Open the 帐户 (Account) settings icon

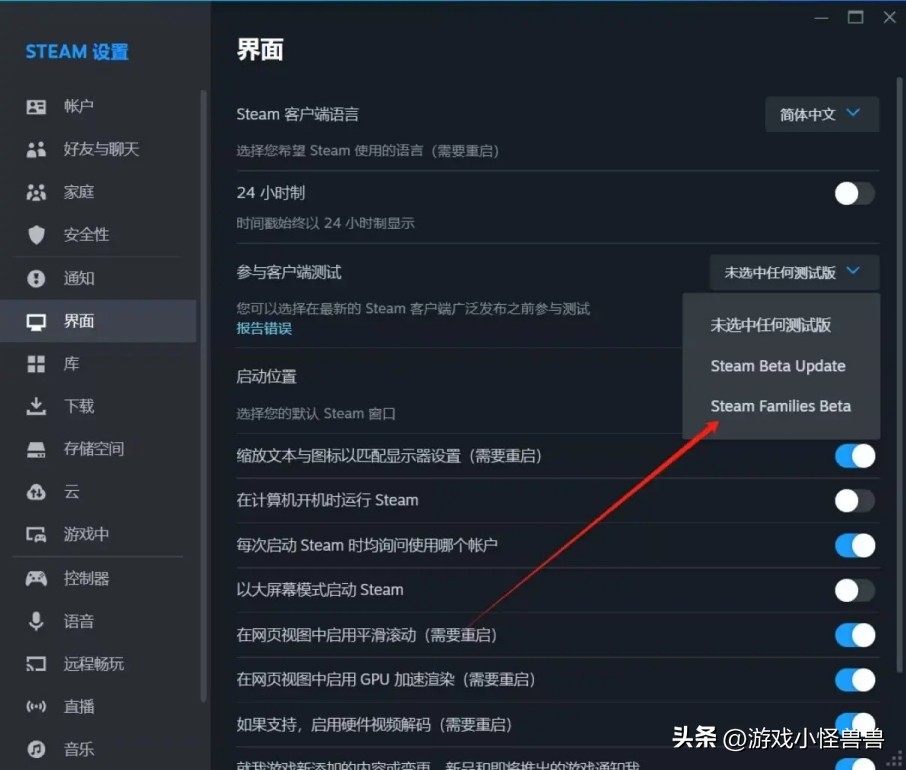click(x=35, y=106)
